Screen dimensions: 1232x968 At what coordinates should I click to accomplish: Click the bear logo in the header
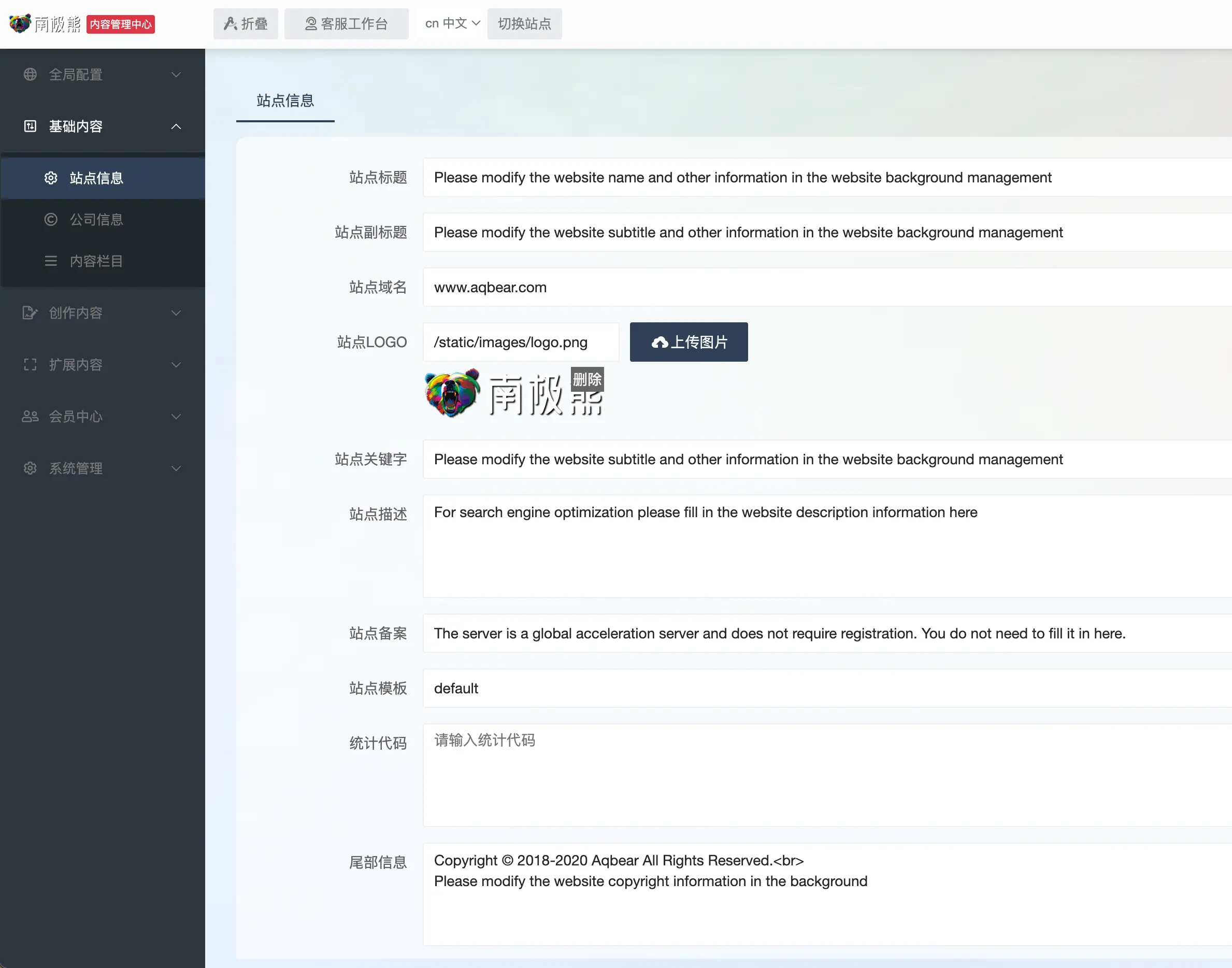pyautogui.click(x=20, y=23)
